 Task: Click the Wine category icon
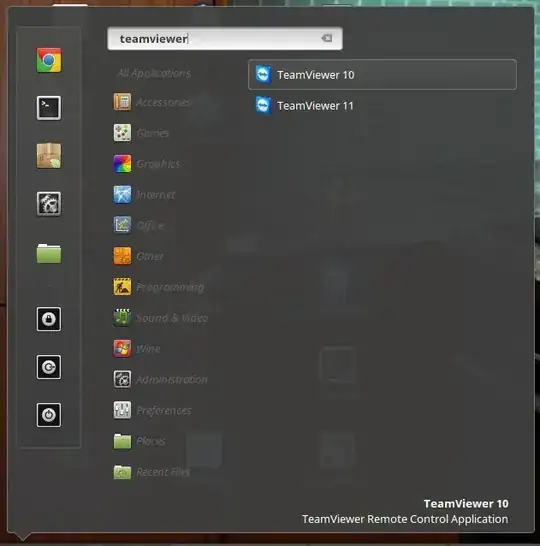tap(122, 349)
